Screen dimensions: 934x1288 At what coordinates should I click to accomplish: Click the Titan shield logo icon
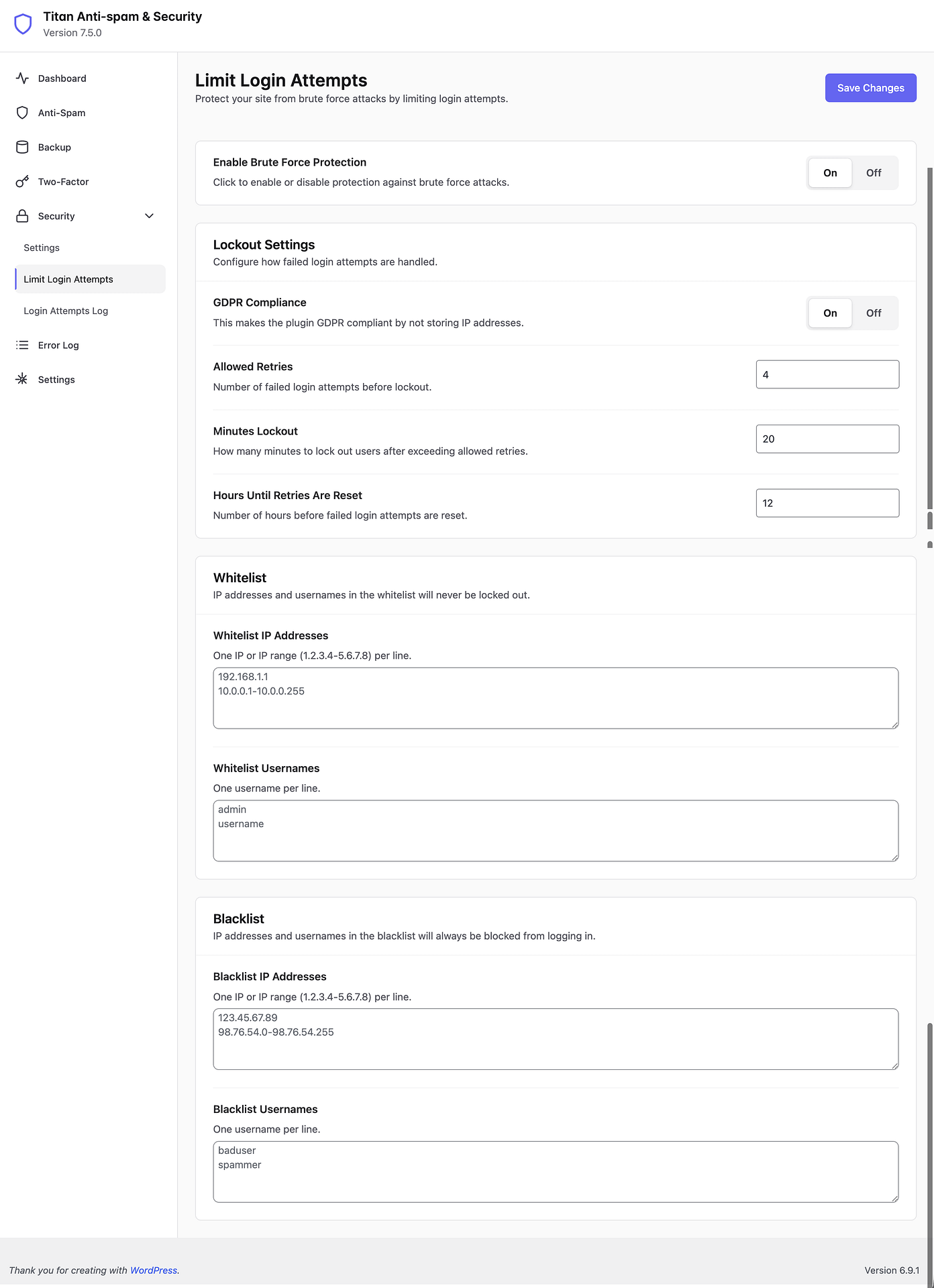coord(23,24)
